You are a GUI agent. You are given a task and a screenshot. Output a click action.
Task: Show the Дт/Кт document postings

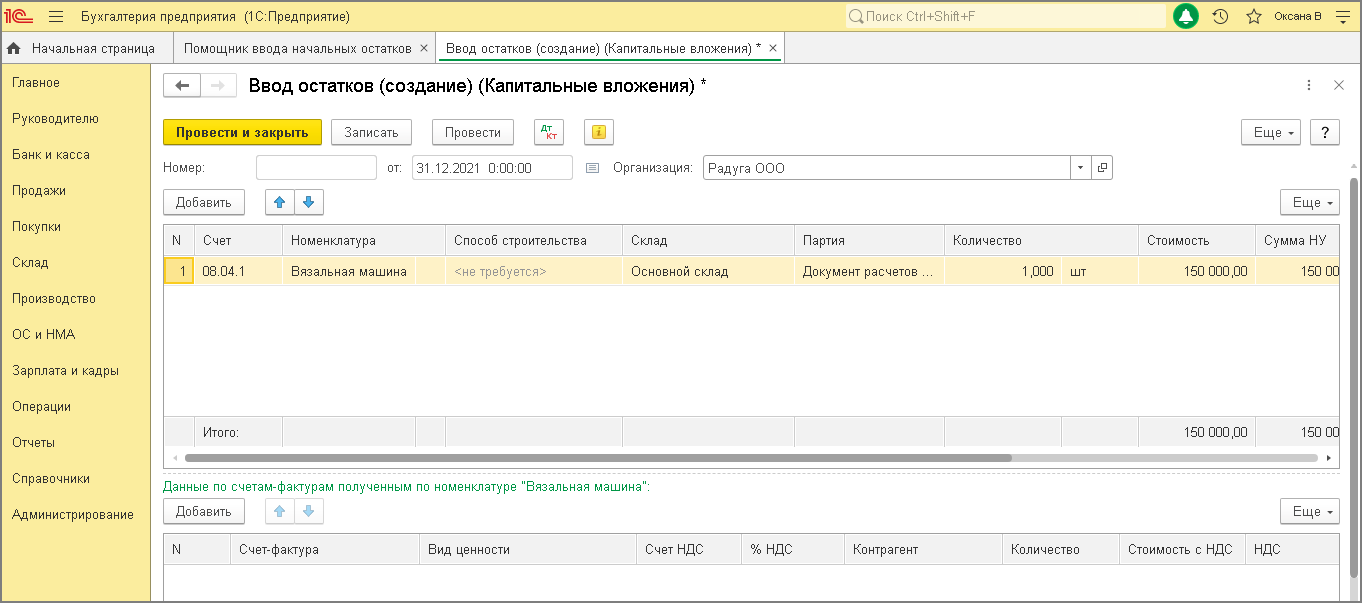(549, 132)
